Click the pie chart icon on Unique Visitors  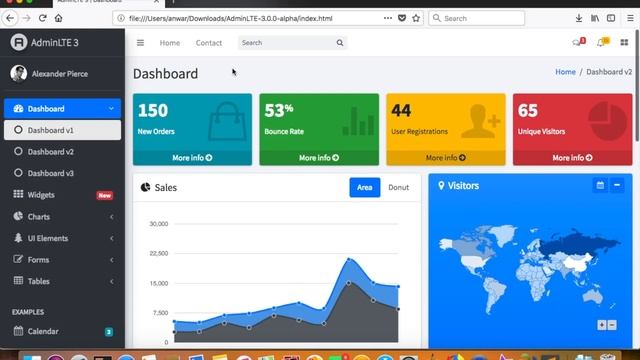[607, 121]
